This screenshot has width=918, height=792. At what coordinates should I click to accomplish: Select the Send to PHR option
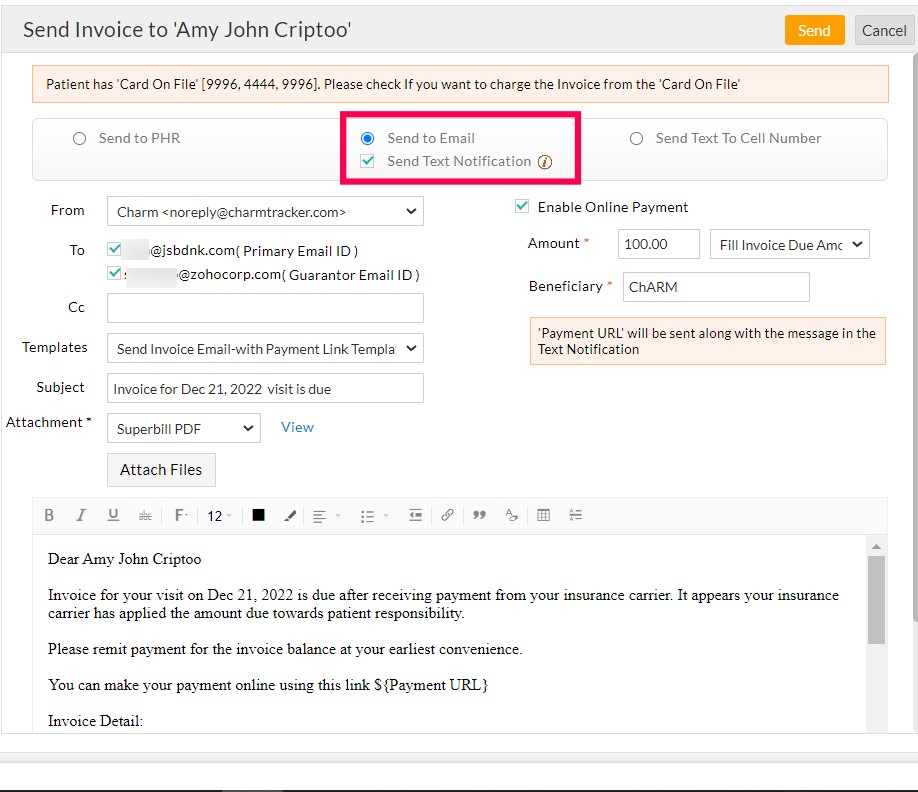pos(80,139)
